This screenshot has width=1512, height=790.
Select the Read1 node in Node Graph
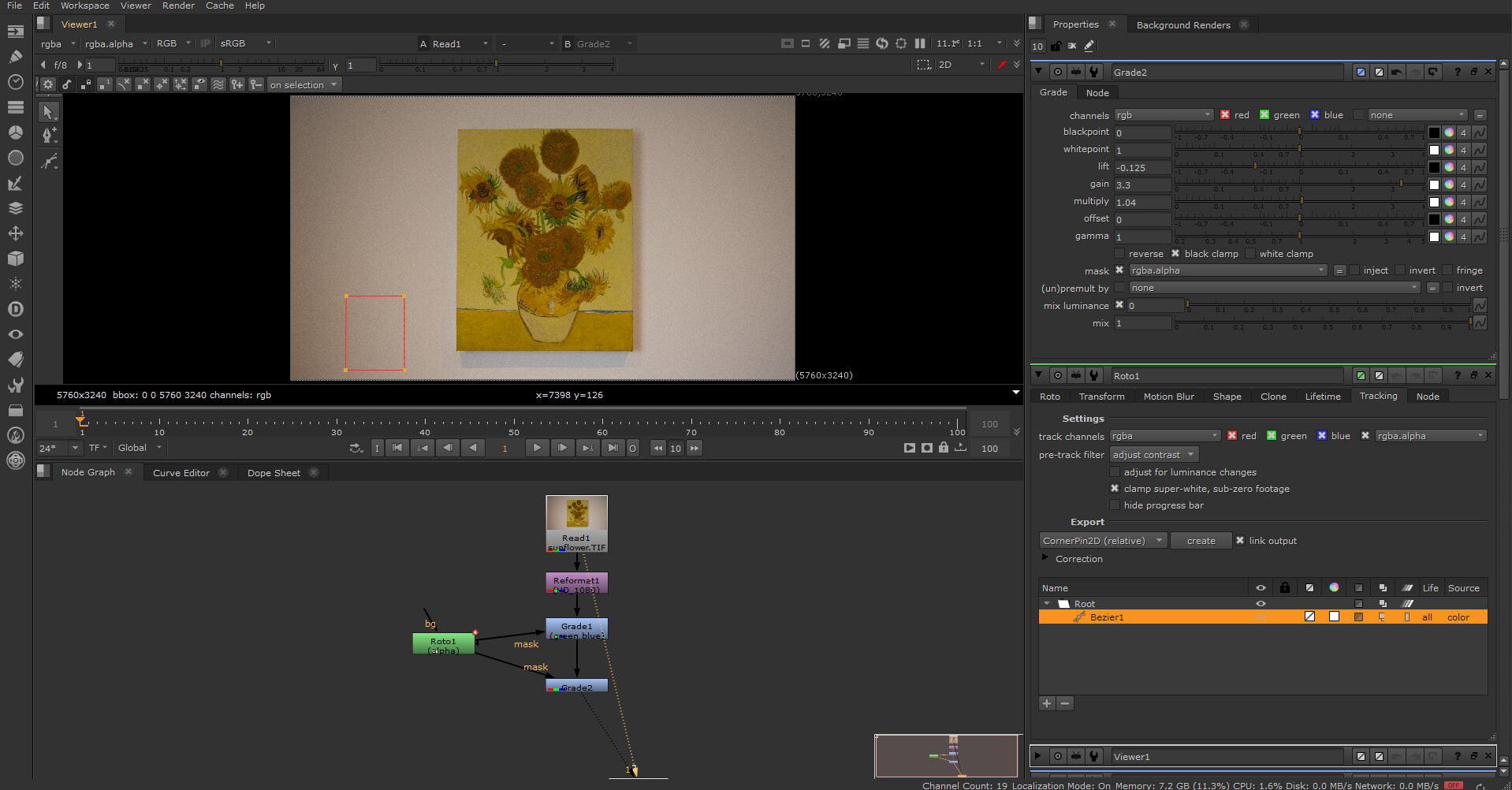[x=576, y=524]
